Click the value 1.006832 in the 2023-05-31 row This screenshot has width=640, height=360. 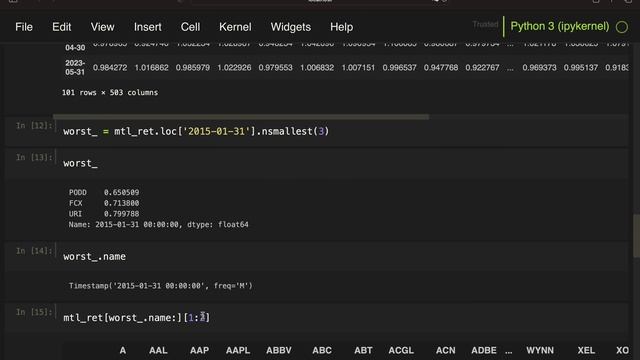pos(317,68)
